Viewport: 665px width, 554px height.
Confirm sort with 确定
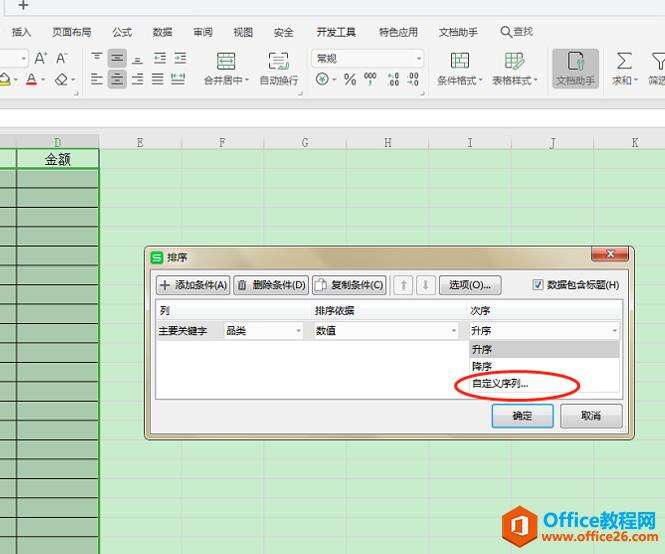pos(522,416)
